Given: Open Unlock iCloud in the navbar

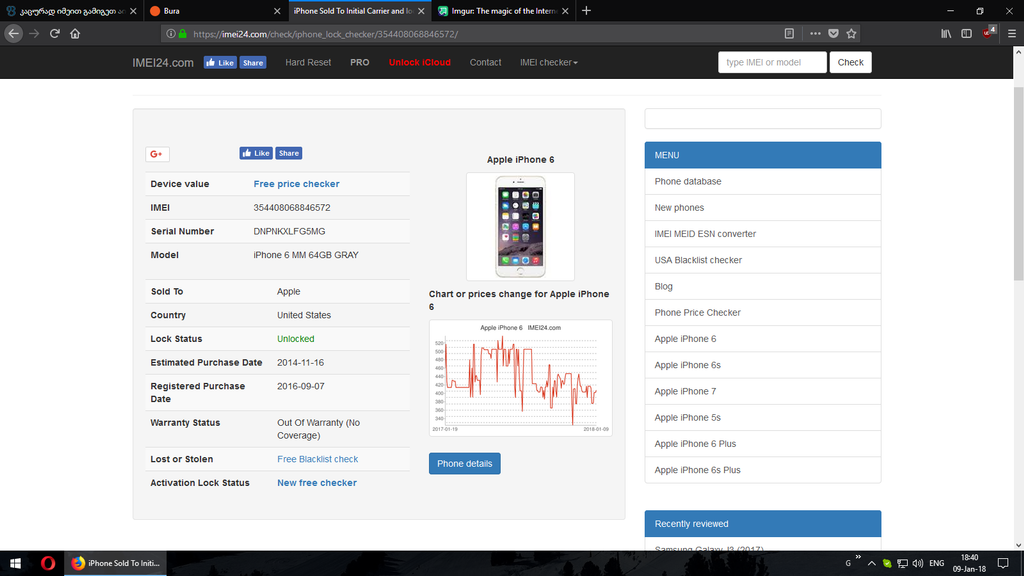Looking at the screenshot, I should tap(419, 62).
